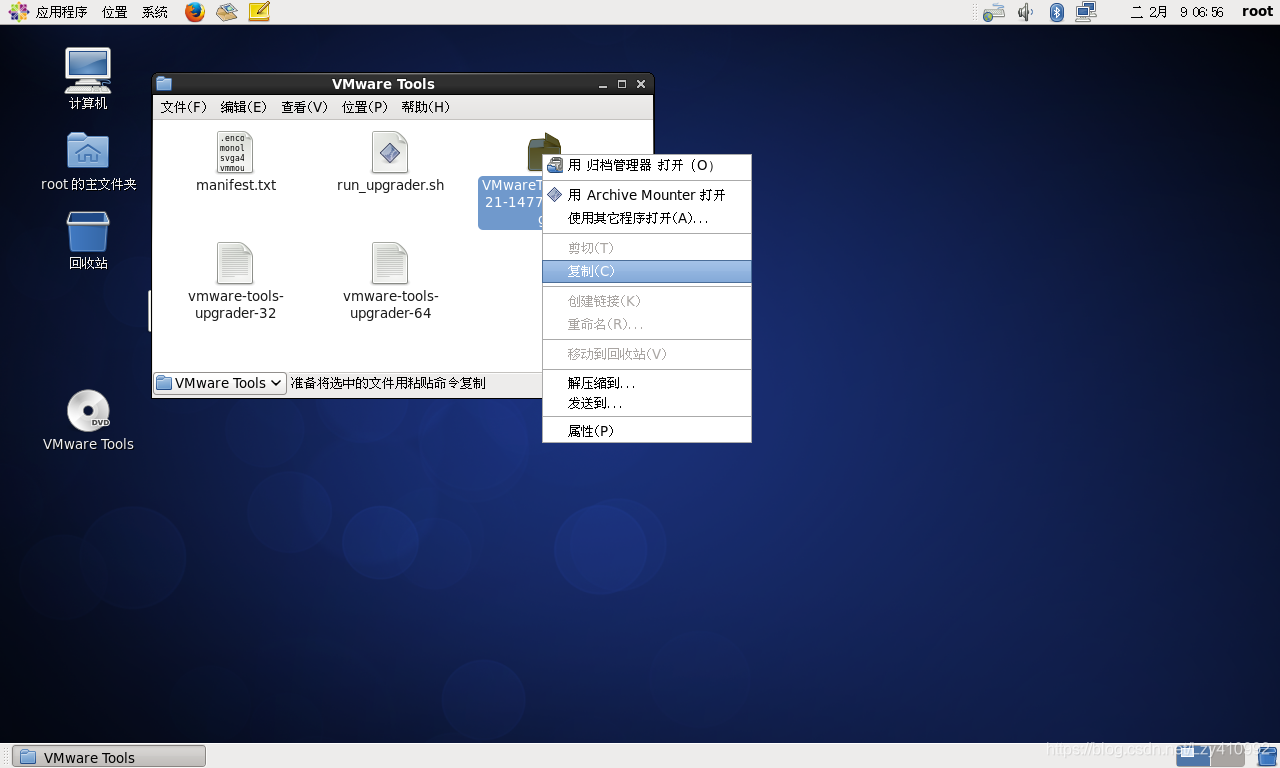Select the vmware-tools-upgrader-64 file icon
The image size is (1280, 768).
point(390,263)
